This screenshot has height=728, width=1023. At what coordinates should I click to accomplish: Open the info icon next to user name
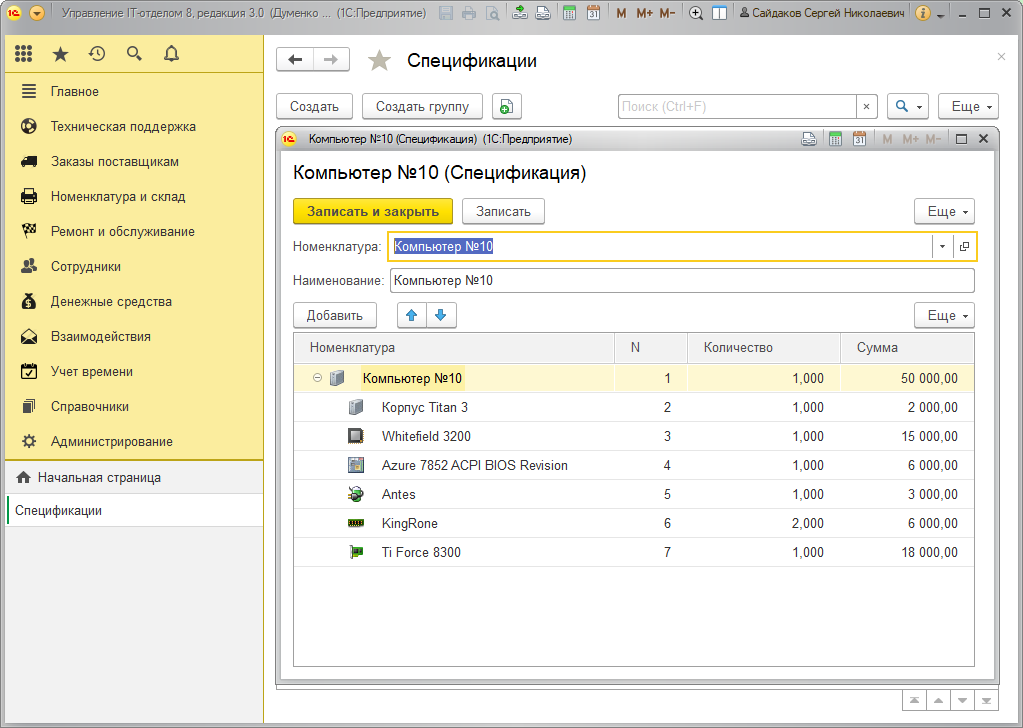923,12
